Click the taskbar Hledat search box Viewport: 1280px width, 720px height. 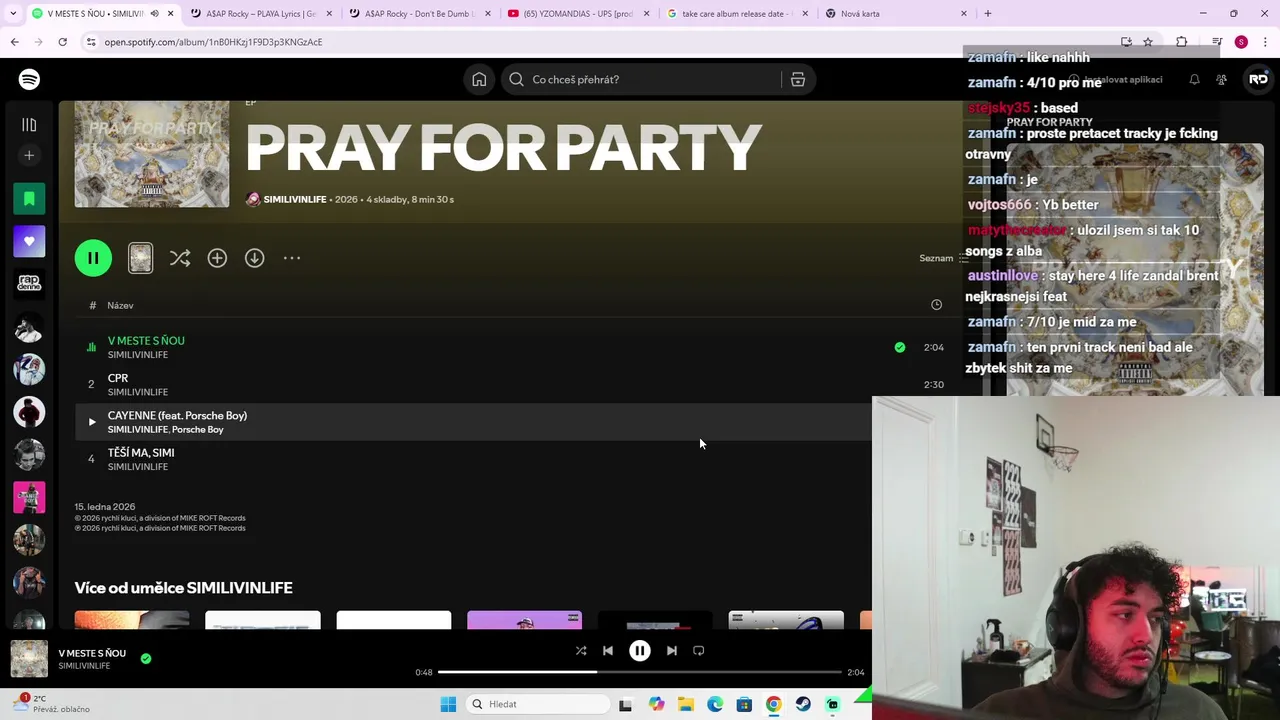click(x=539, y=704)
